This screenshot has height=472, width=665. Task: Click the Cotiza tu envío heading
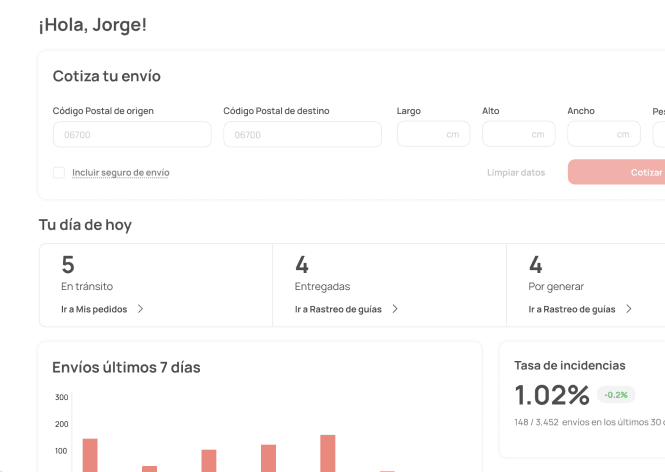pos(106,76)
